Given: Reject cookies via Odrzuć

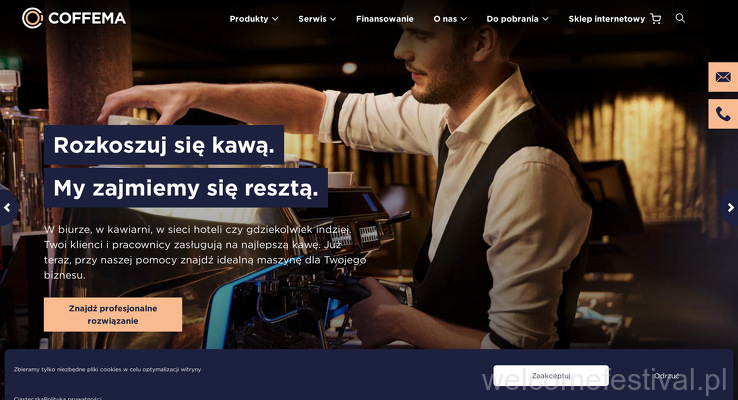Looking at the screenshot, I should 666,376.
